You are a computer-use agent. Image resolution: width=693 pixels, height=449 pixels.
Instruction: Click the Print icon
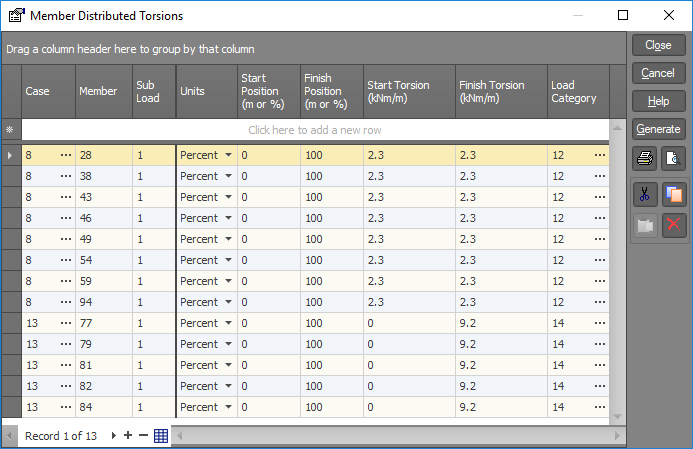coord(644,157)
